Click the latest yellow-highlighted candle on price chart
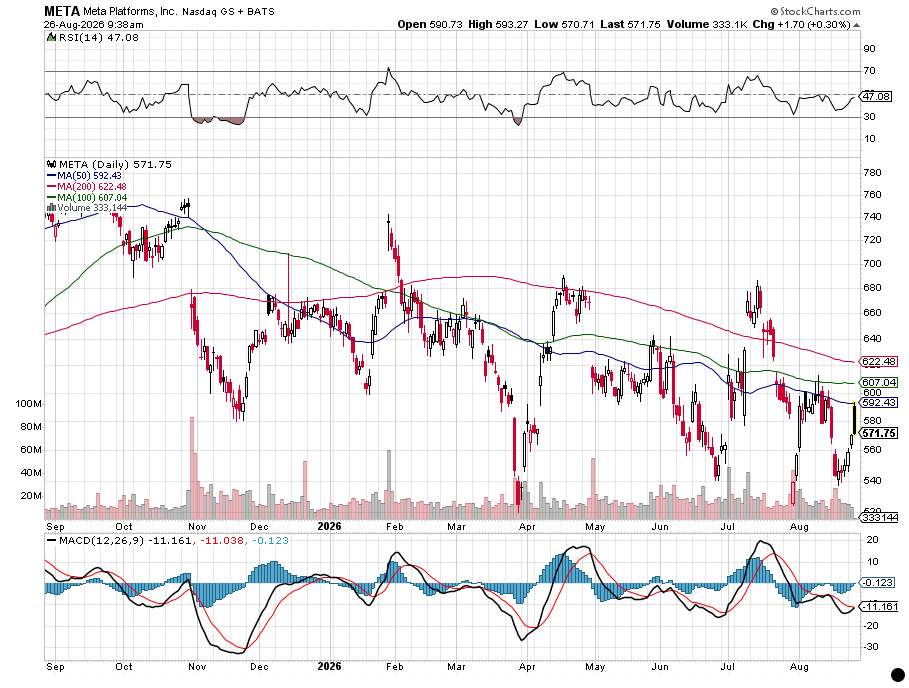 coord(854,418)
